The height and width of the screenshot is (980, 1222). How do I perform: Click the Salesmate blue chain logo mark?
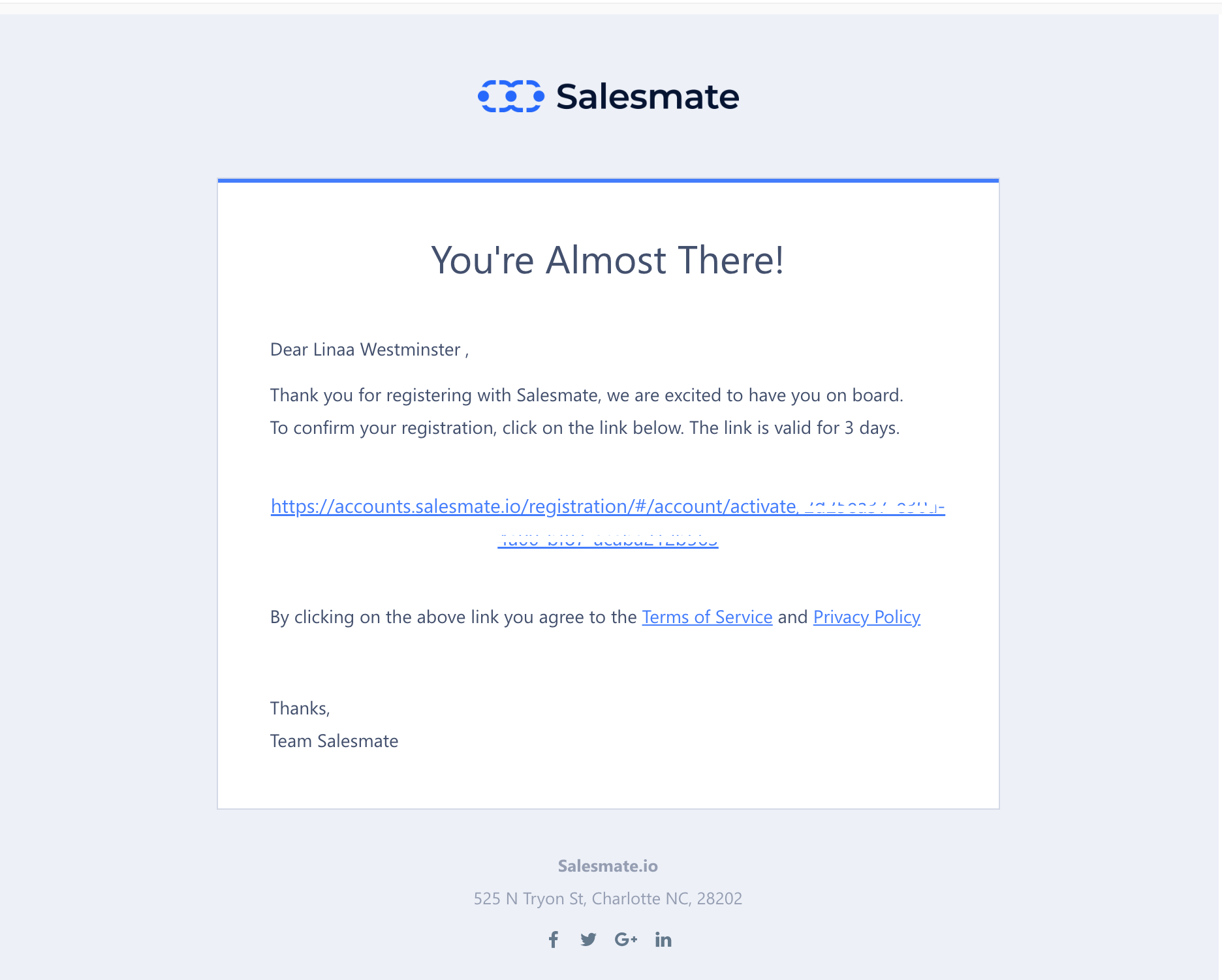[x=510, y=97]
